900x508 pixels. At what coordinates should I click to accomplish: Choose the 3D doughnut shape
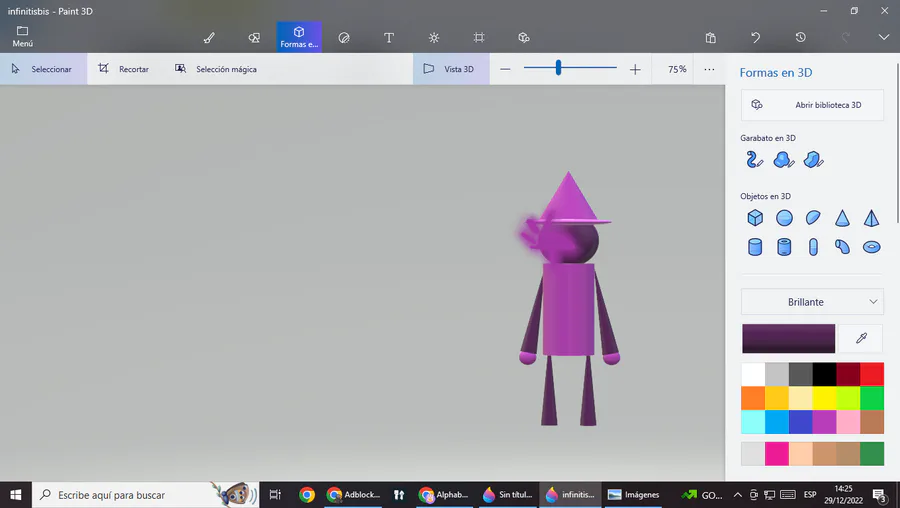[x=871, y=247]
